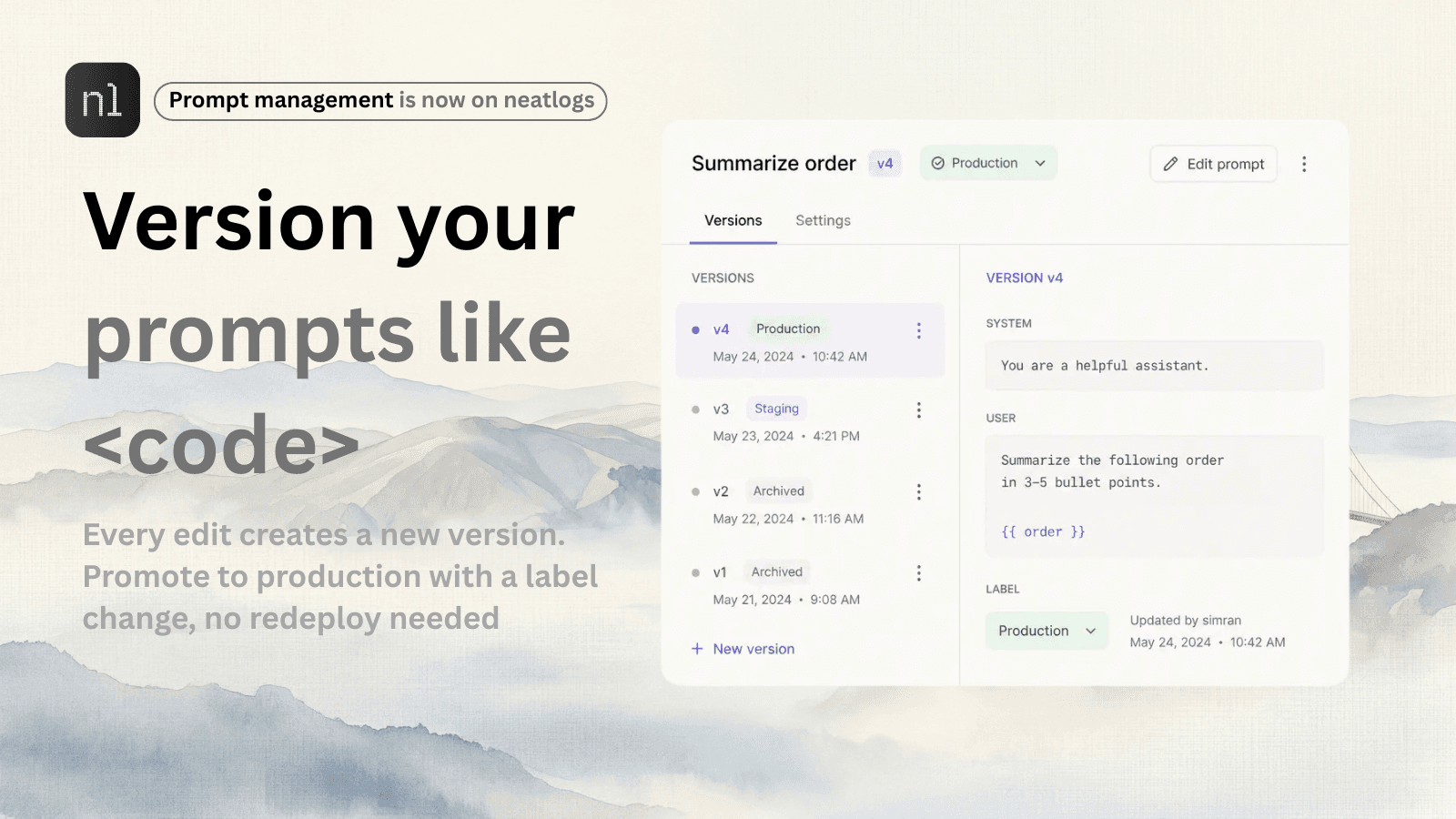Click the VERSIONS section header
The image size is (1456, 819).
(723, 278)
